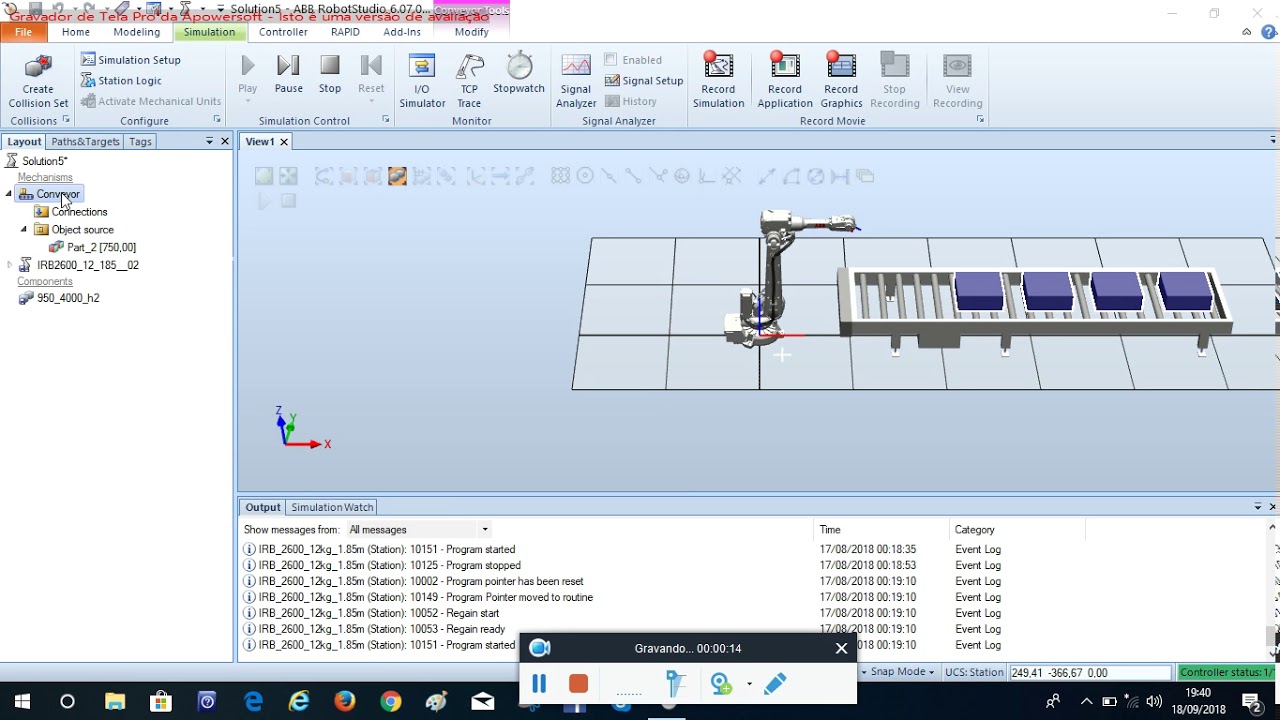This screenshot has height=720, width=1280.
Task: Open the I/O Simulator
Action: click(422, 81)
